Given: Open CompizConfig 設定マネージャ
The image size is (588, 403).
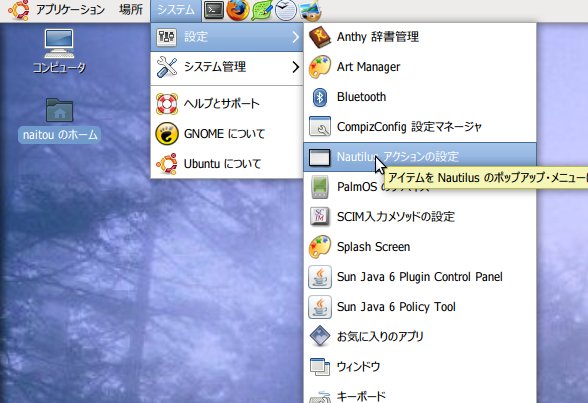Looking at the screenshot, I should click(420, 127).
